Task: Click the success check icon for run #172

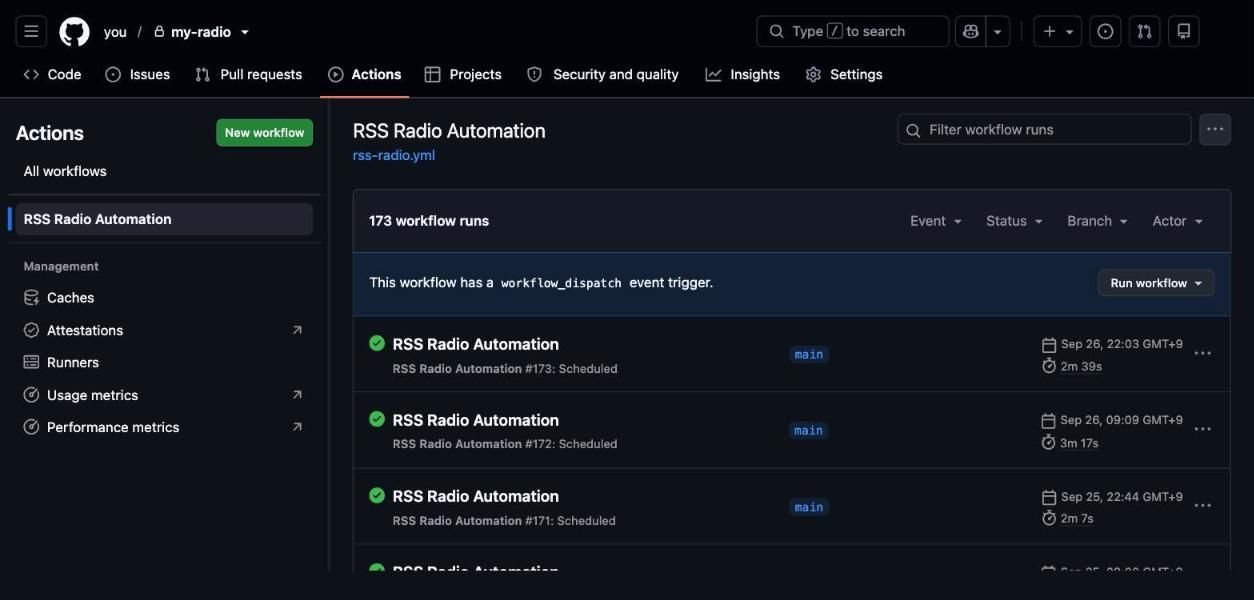Action: click(x=377, y=419)
